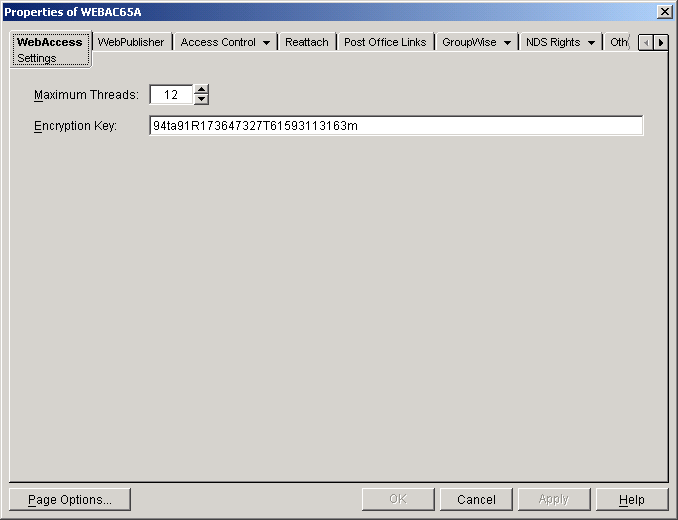Close the Properties of WEBAC65A window
Screen dimensions: 678x520
tap(664, 12)
